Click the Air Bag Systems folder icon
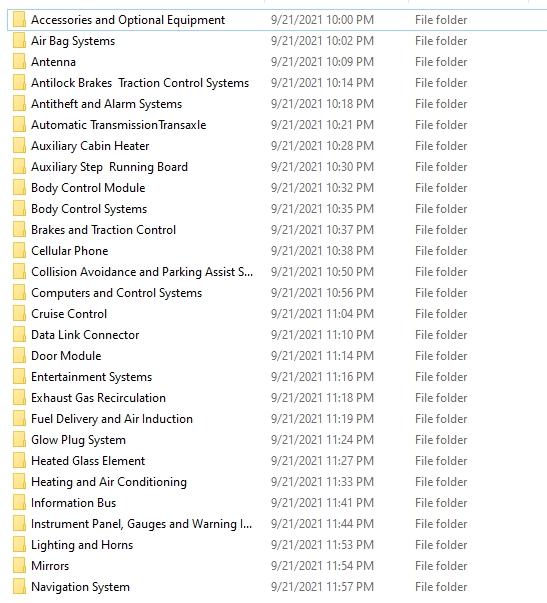547x603 pixels. pyautogui.click(x=19, y=41)
